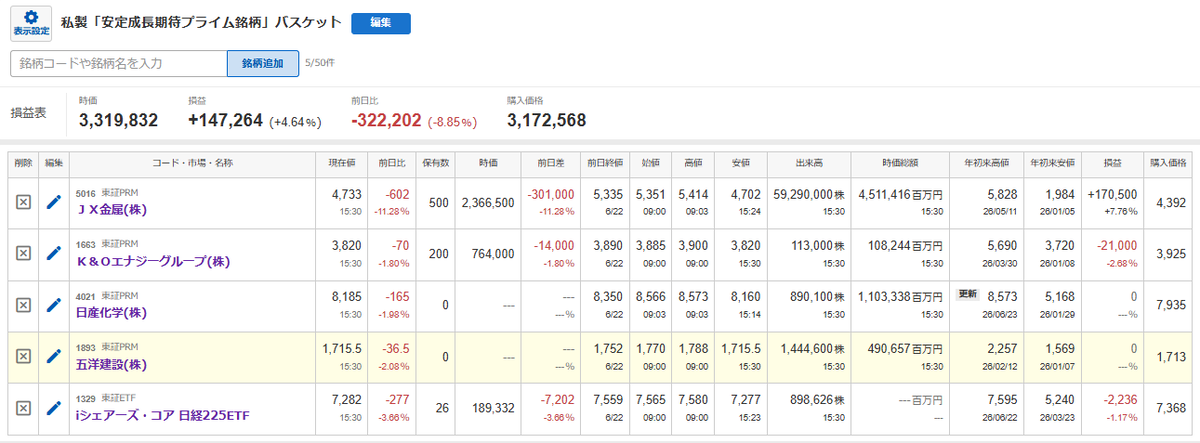1200x443 pixels.
Task: Open the 表示設定 gear settings
Action: click(x=32, y=23)
